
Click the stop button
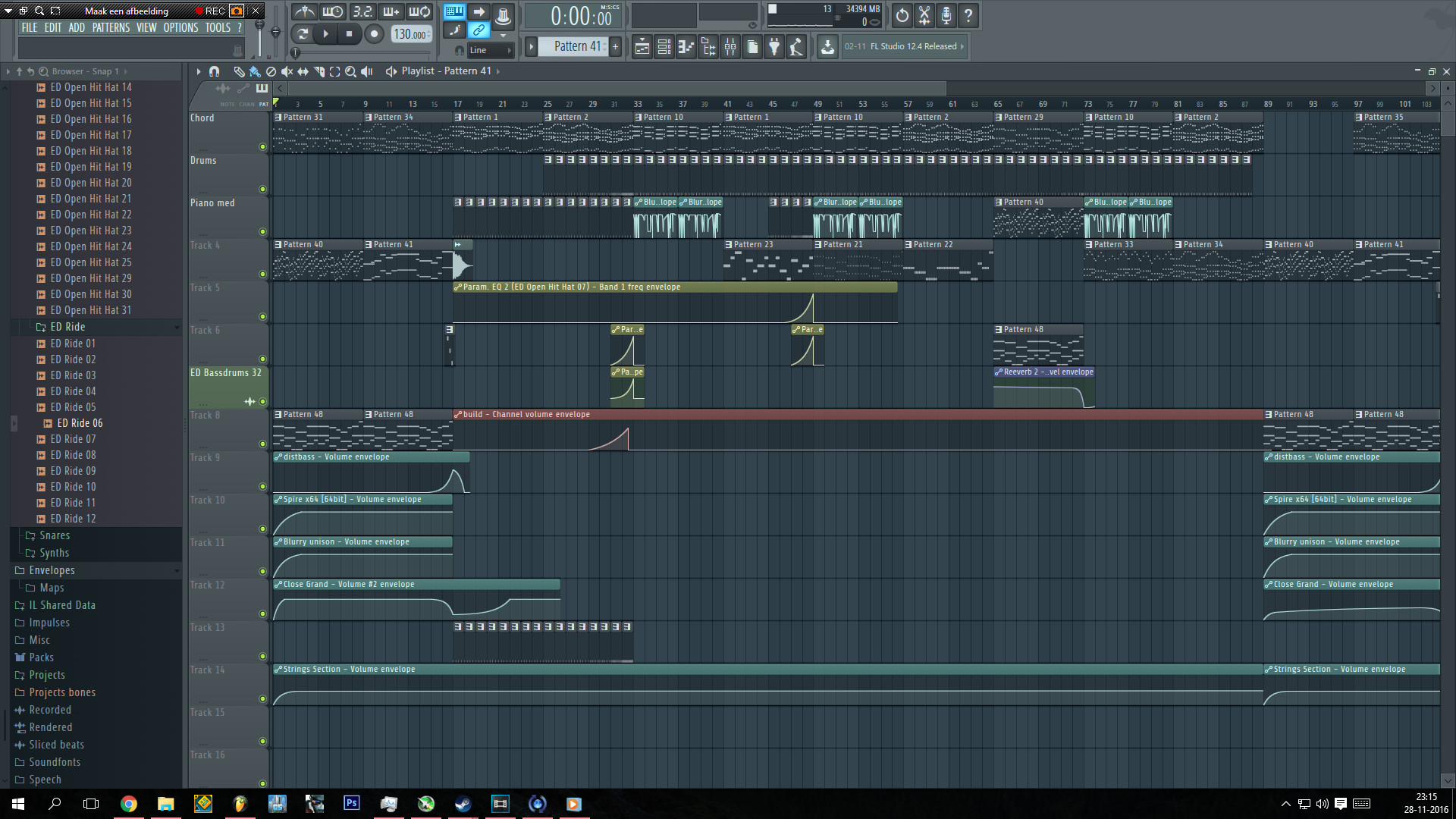click(x=349, y=34)
